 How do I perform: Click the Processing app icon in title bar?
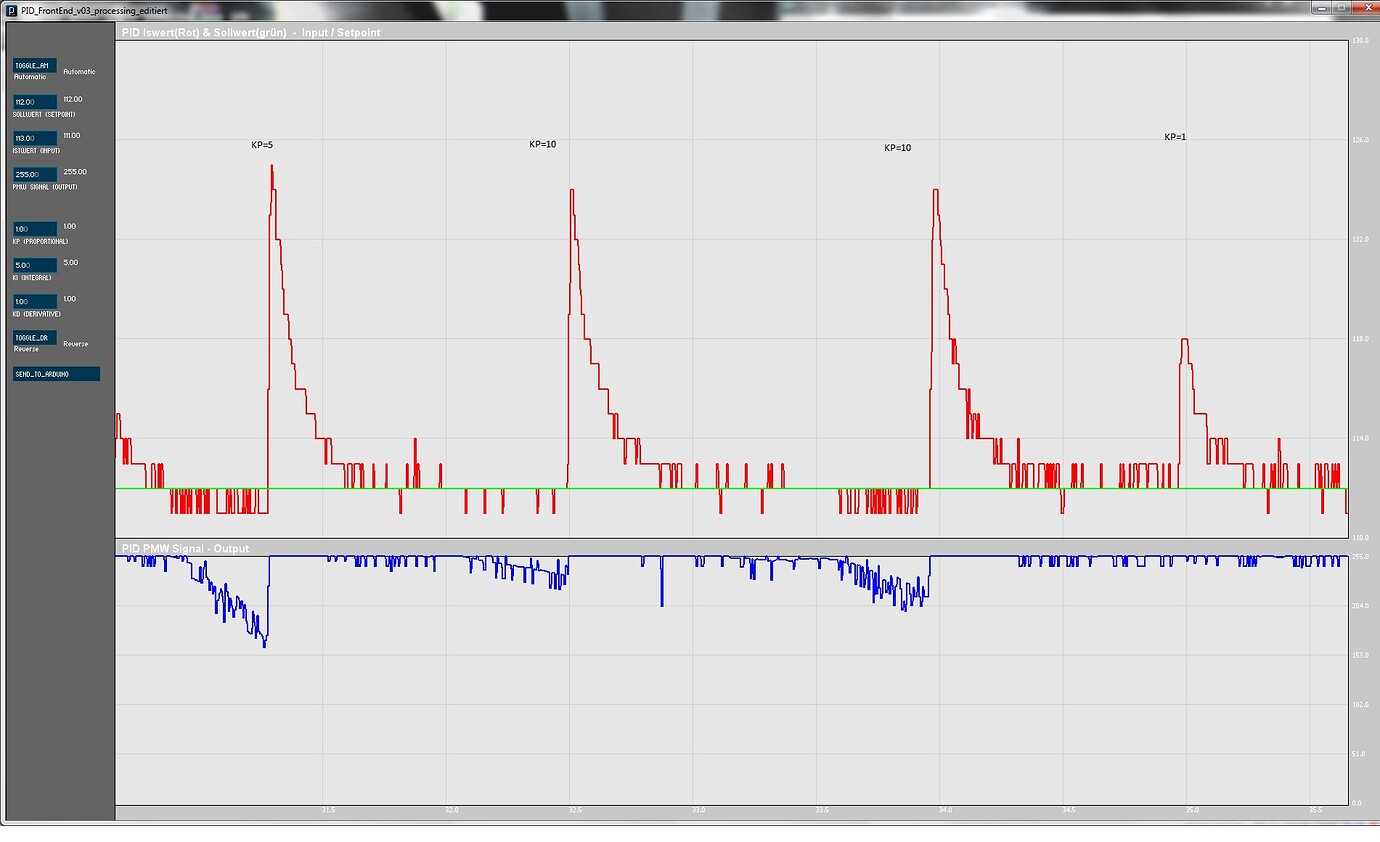click(x=12, y=9)
